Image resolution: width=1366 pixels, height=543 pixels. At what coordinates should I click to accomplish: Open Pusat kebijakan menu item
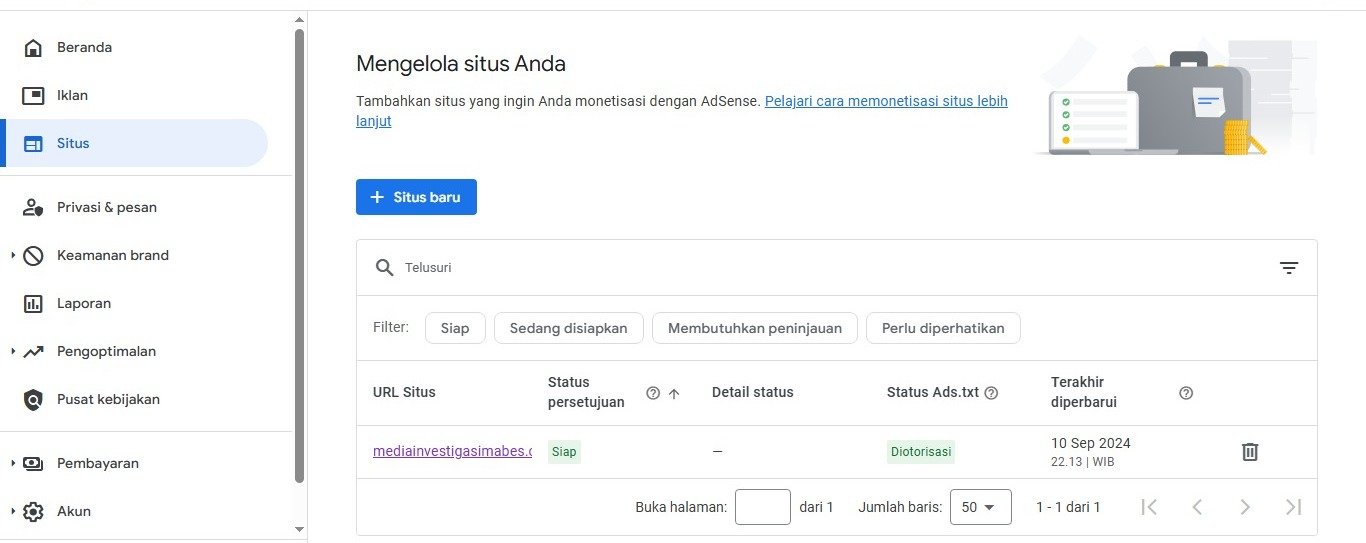[134, 399]
